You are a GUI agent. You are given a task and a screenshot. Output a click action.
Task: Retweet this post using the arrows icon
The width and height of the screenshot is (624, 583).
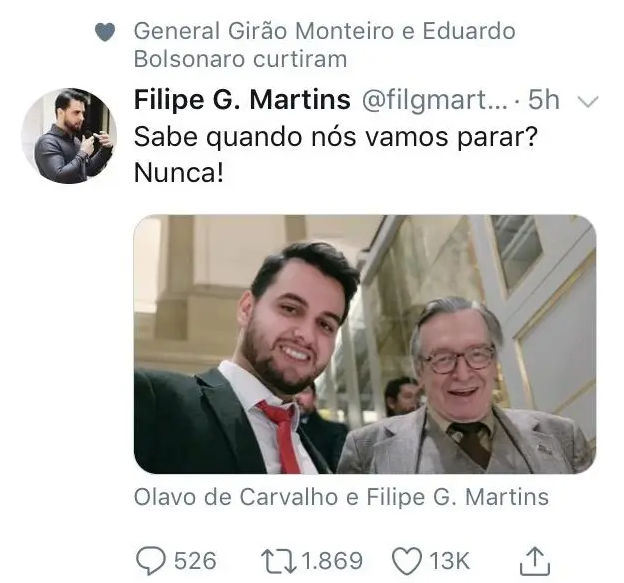click(279, 561)
